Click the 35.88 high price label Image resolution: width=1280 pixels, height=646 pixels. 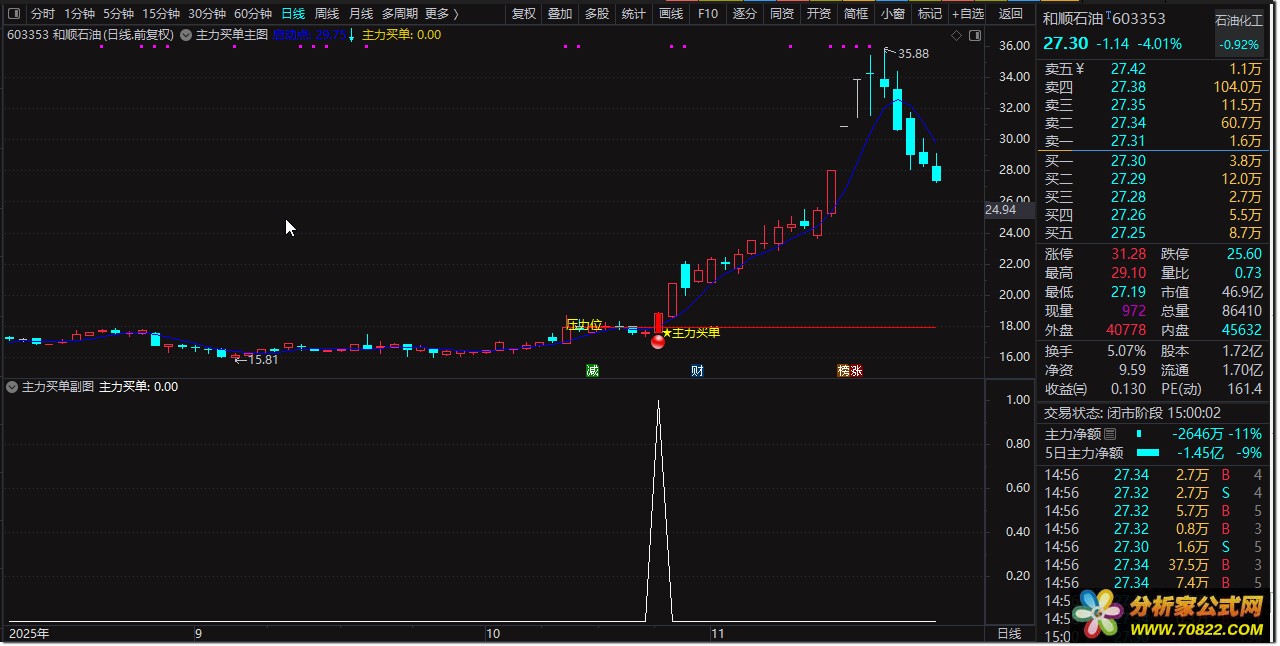[913, 53]
